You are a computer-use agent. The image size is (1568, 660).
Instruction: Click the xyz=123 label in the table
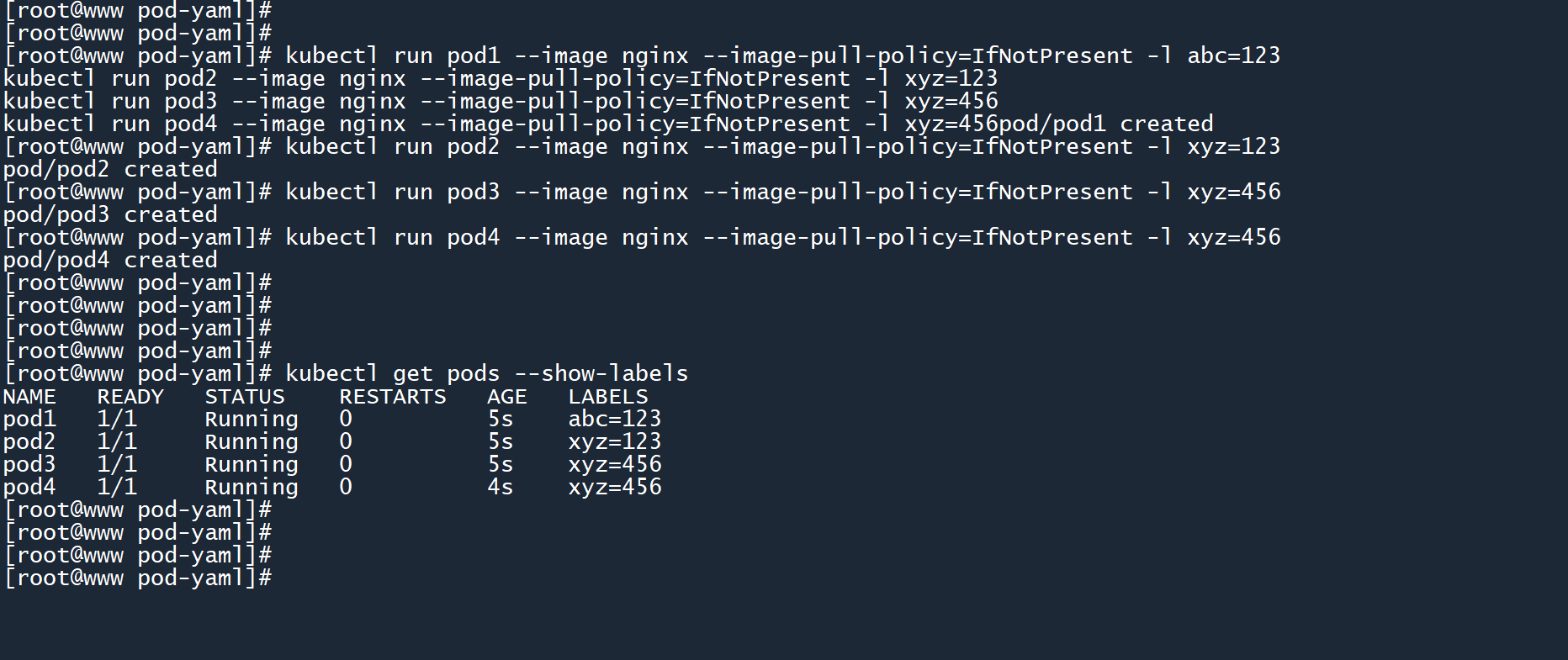[x=615, y=442]
